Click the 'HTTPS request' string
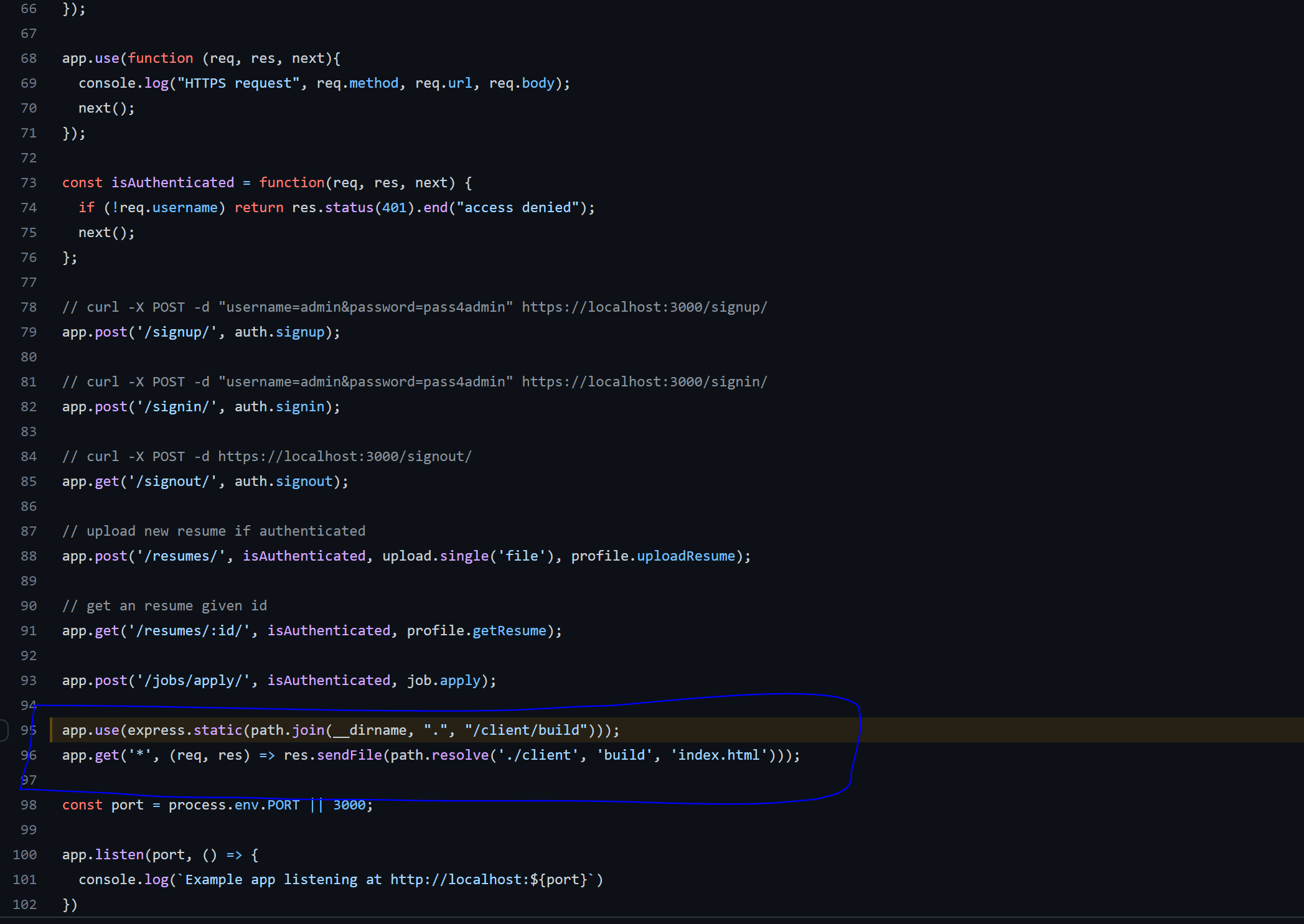Viewport: 1304px width, 924px height. (238, 83)
